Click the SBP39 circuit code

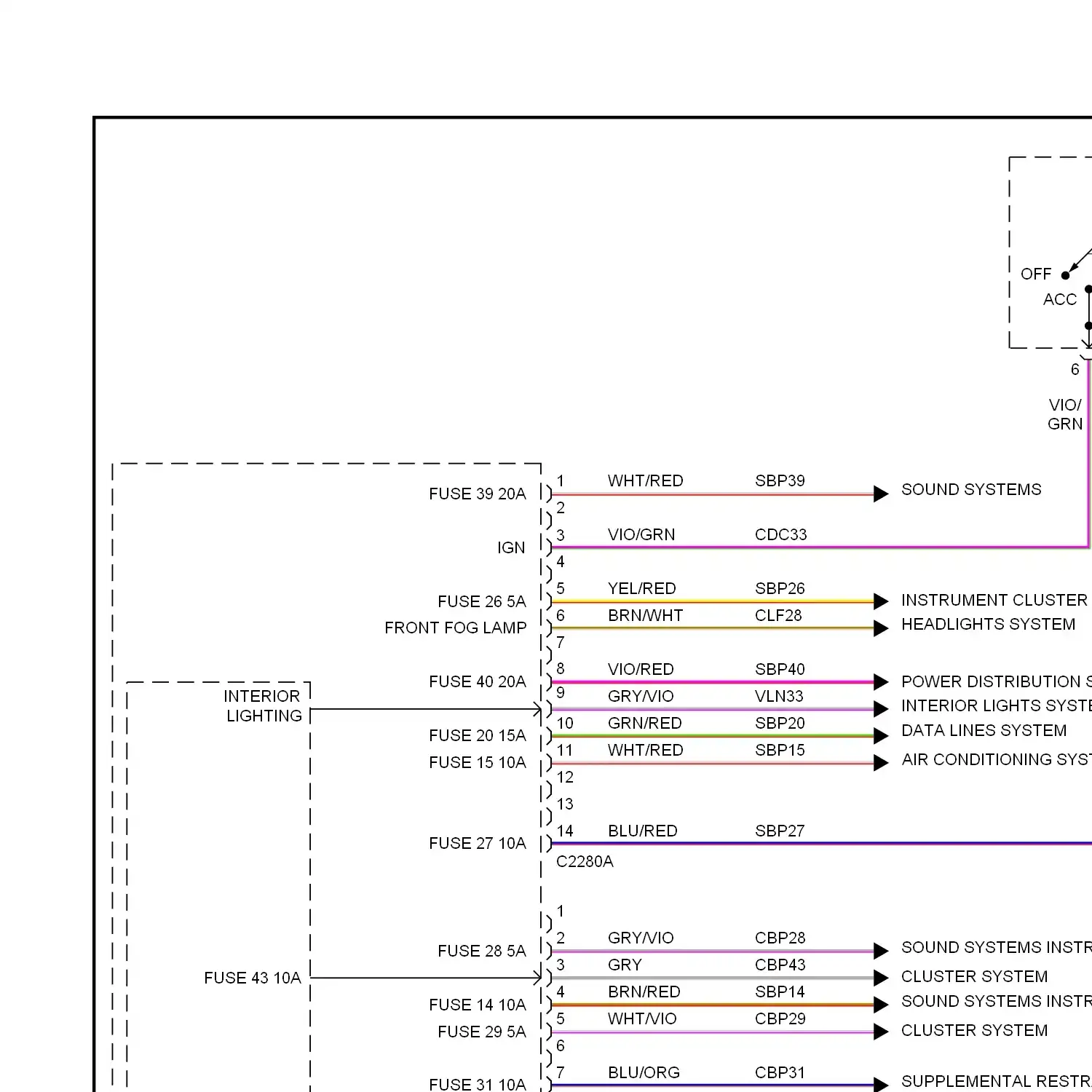click(x=780, y=480)
